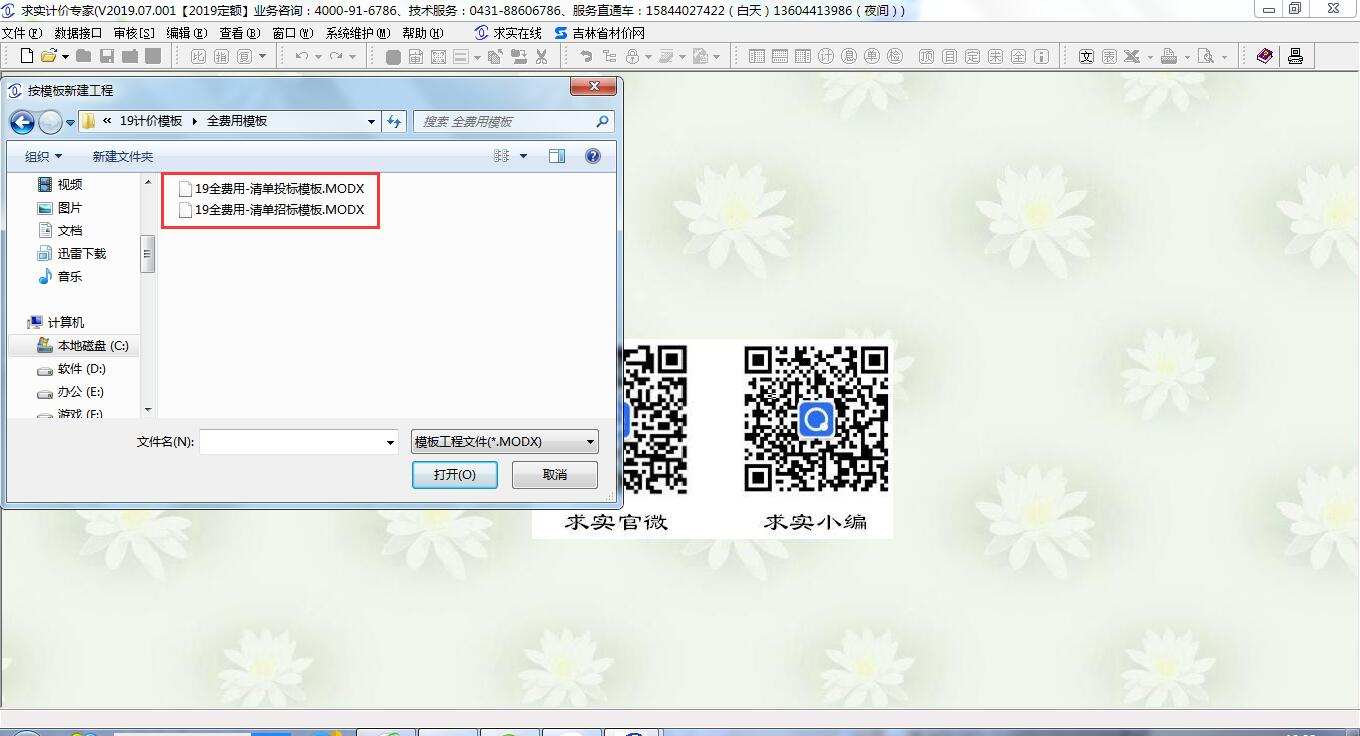1360x736 pixels.
Task: Select 文档 in navigation pane
Action: [60, 231]
